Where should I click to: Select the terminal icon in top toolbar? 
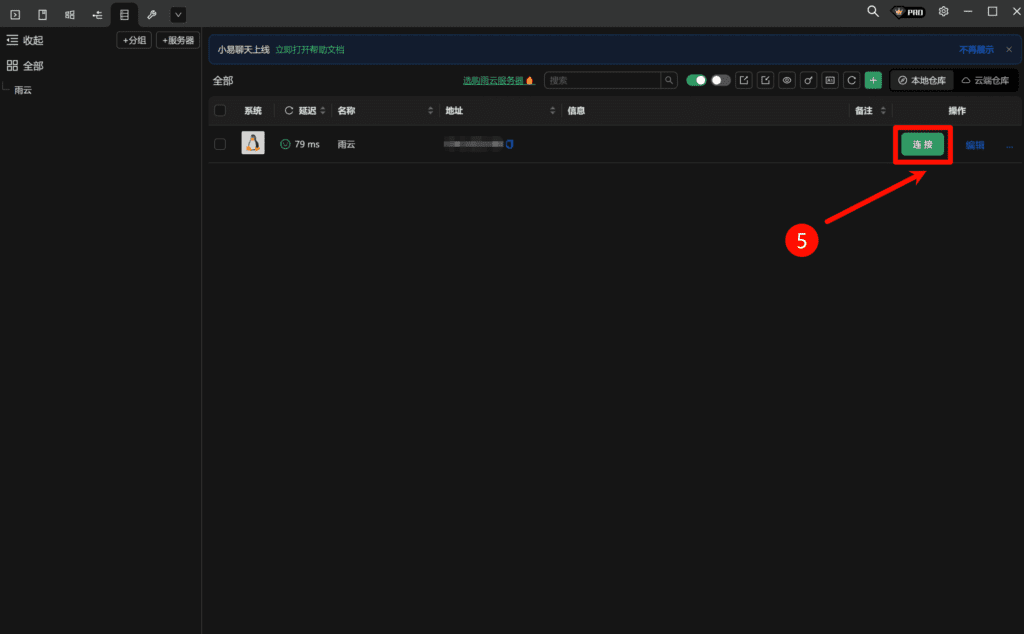tap(15, 15)
